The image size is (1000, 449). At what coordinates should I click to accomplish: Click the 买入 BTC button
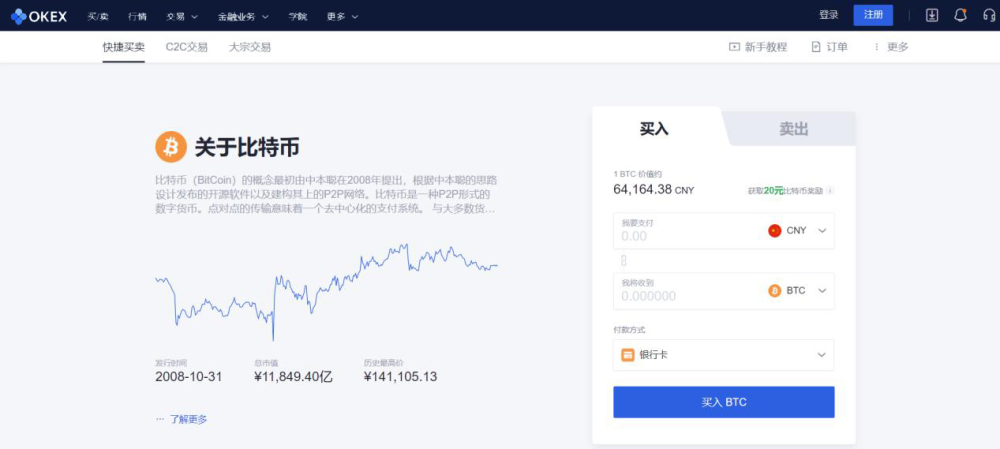tap(724, 402)
